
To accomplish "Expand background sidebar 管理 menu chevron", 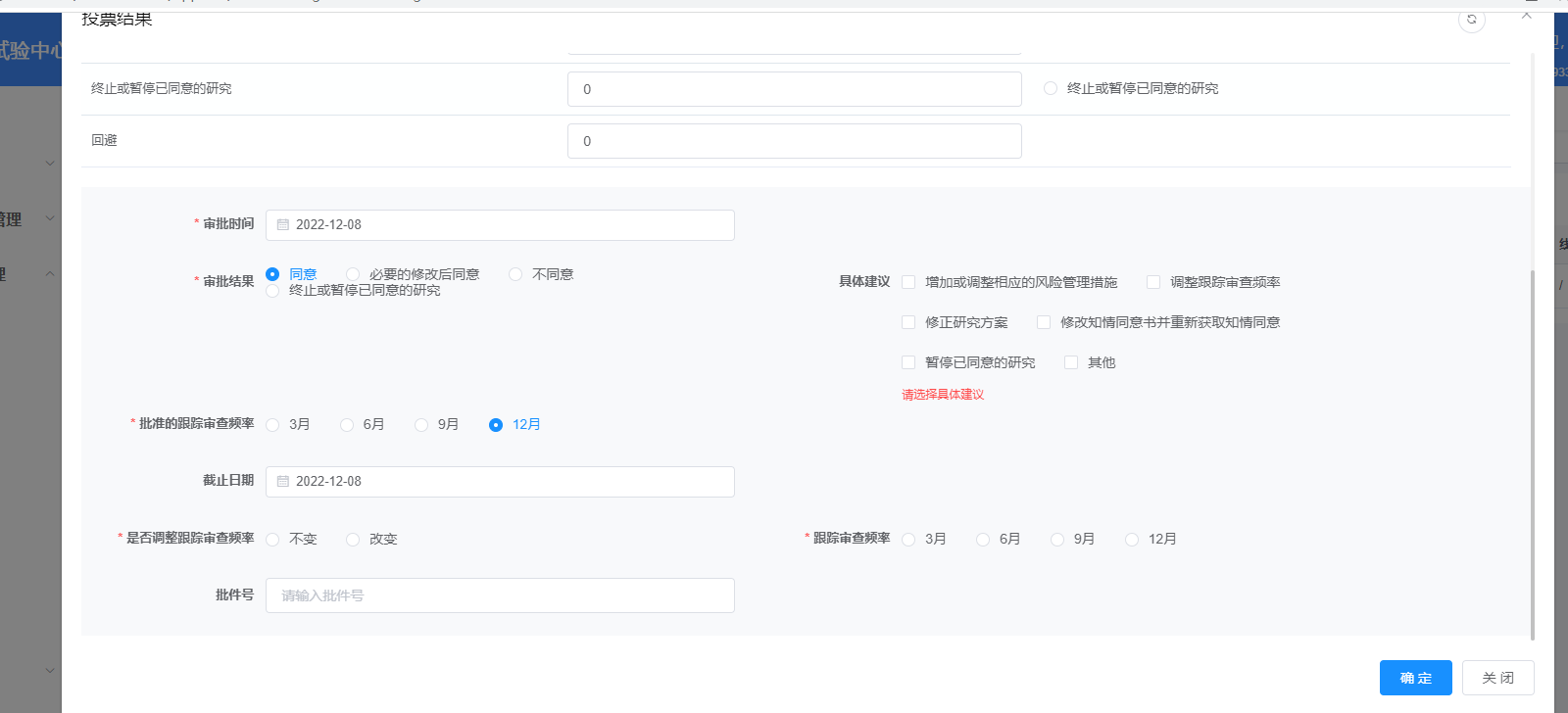I will coord(50,218).
